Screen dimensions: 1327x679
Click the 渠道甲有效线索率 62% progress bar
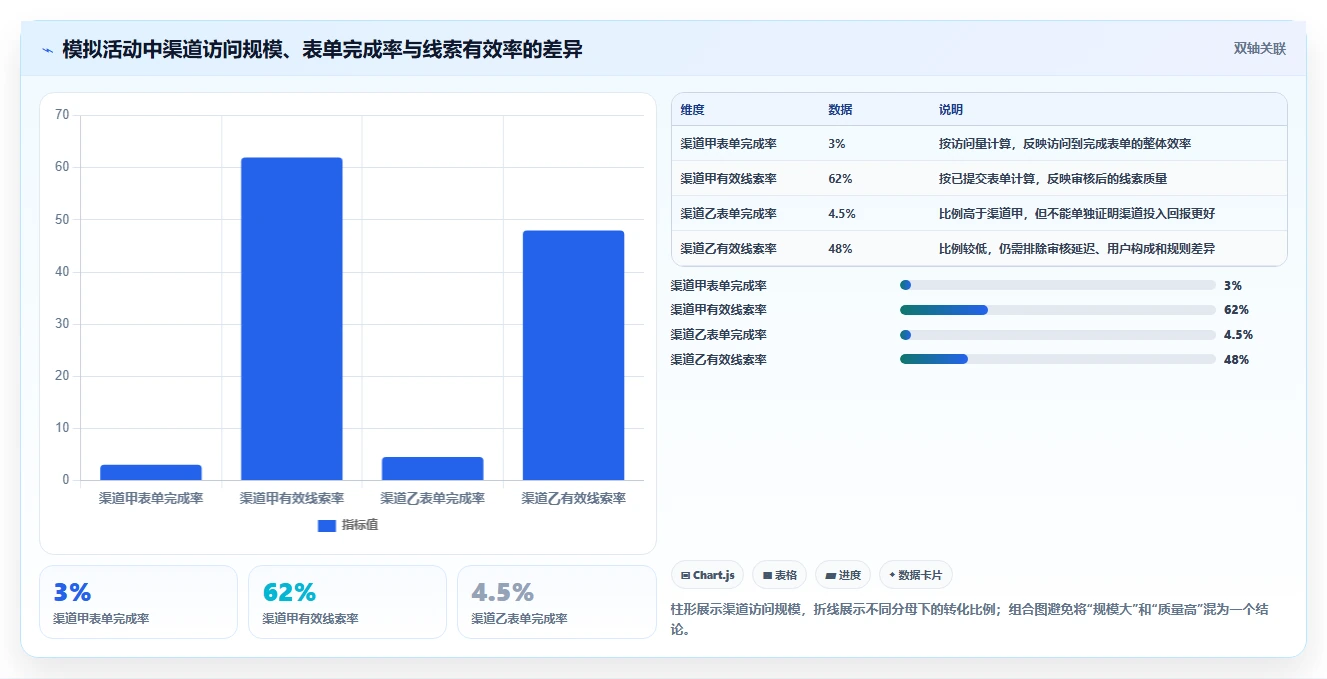coord(1058,310)
